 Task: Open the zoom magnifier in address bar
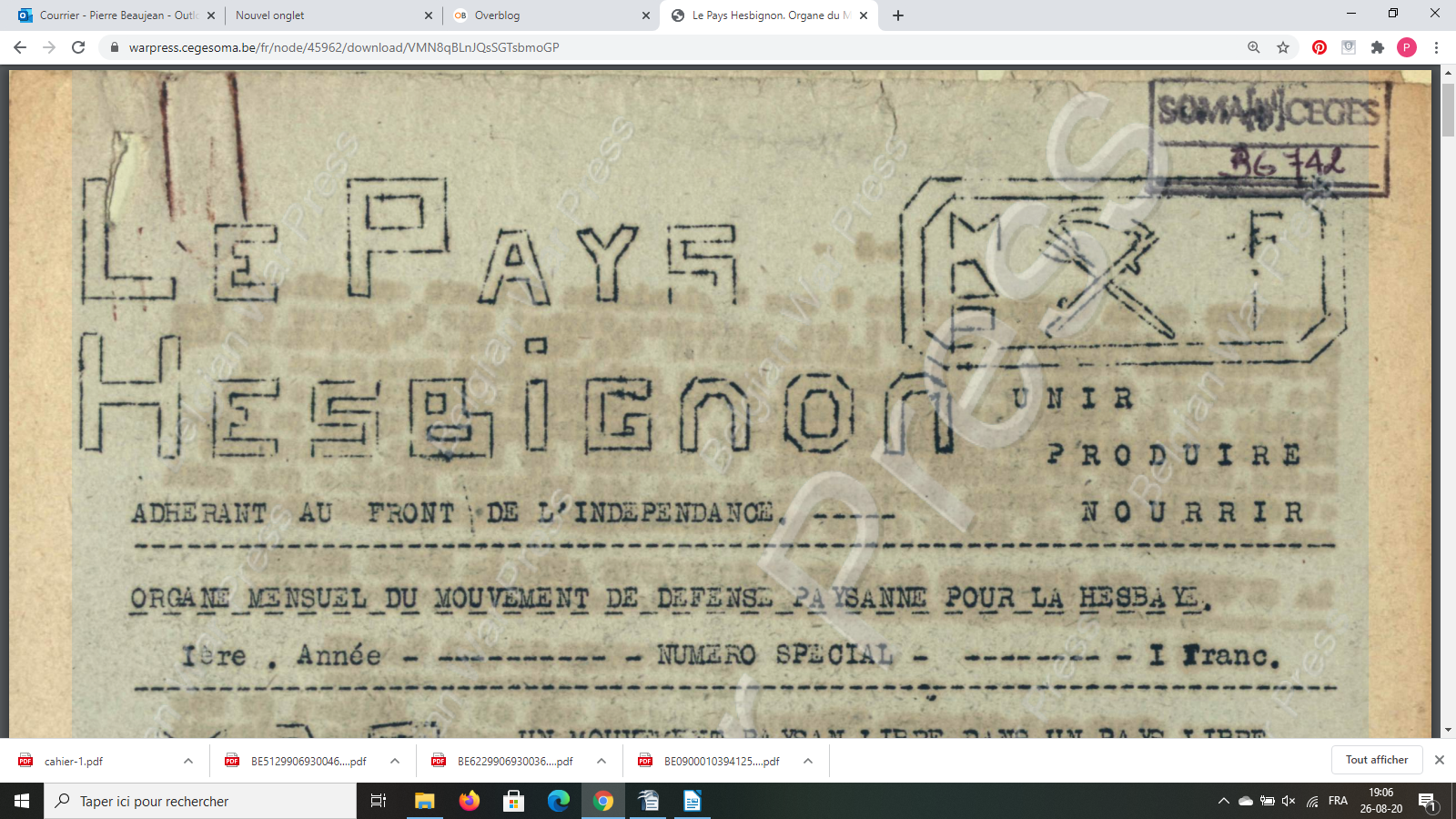pyautogui.click(x=1254, y=47)
